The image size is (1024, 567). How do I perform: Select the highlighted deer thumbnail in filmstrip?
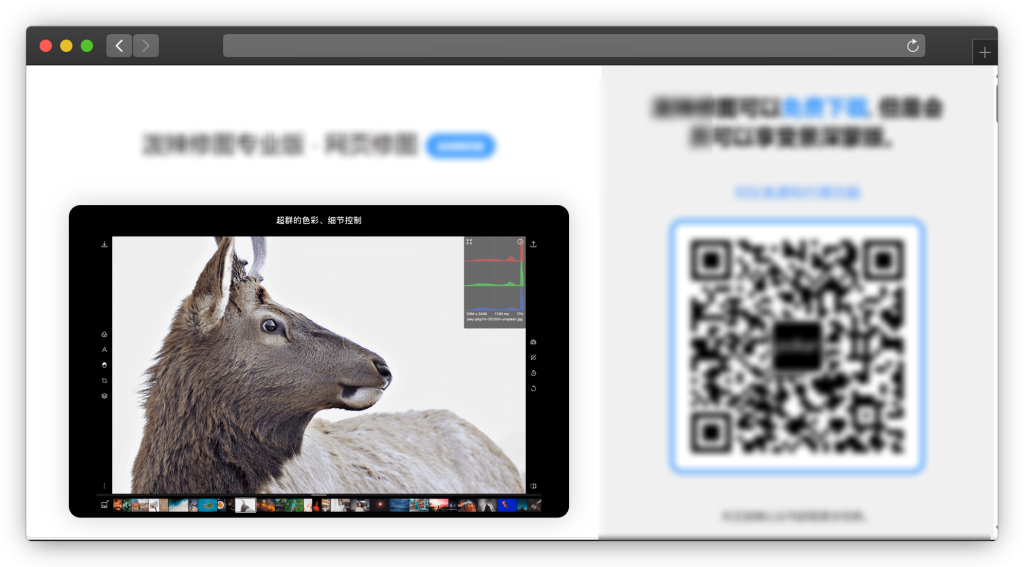[245, 505]
